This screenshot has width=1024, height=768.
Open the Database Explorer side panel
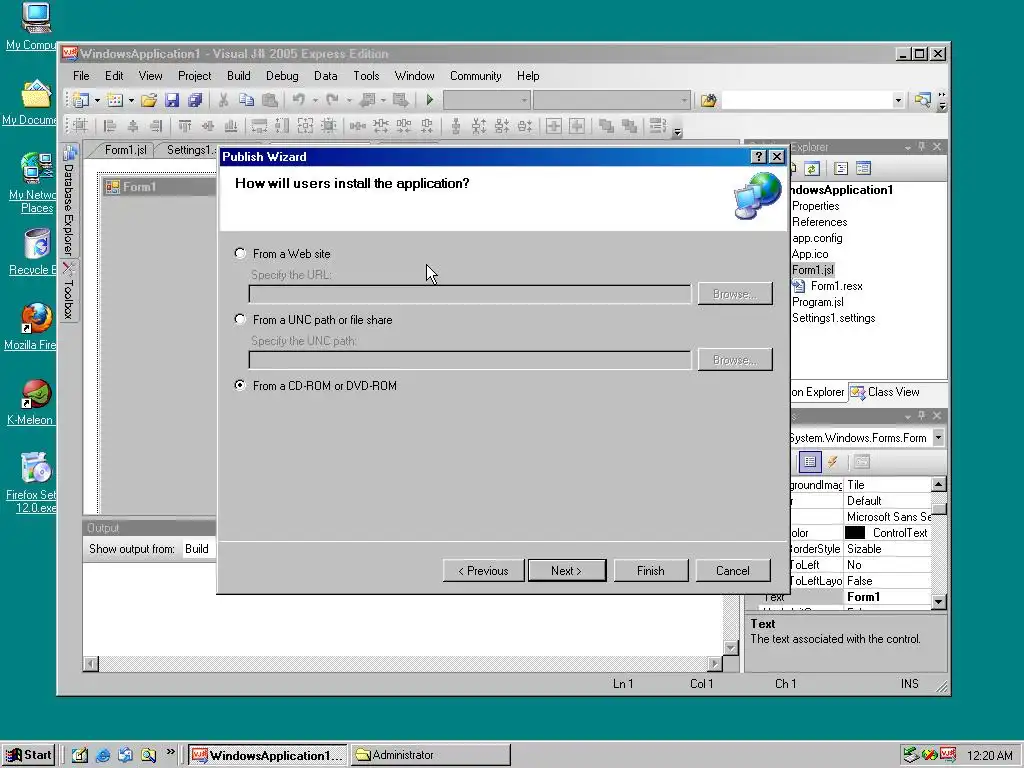pos(69,200)
